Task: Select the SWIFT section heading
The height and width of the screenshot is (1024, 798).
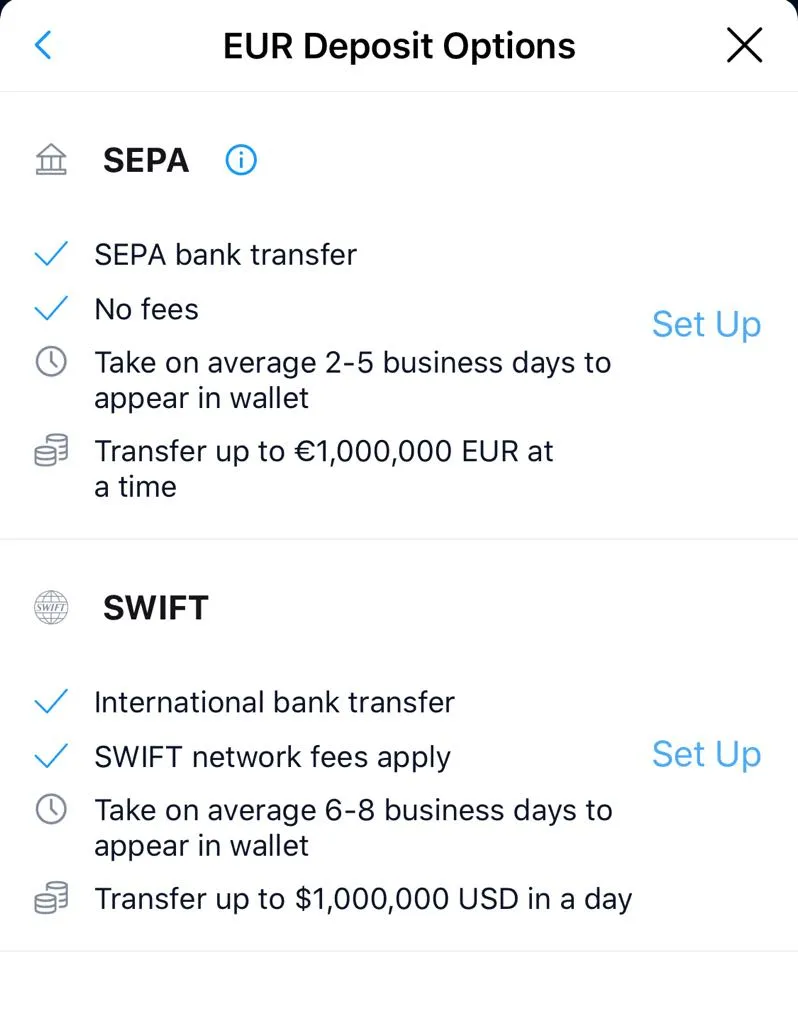Action: (155, 608)
